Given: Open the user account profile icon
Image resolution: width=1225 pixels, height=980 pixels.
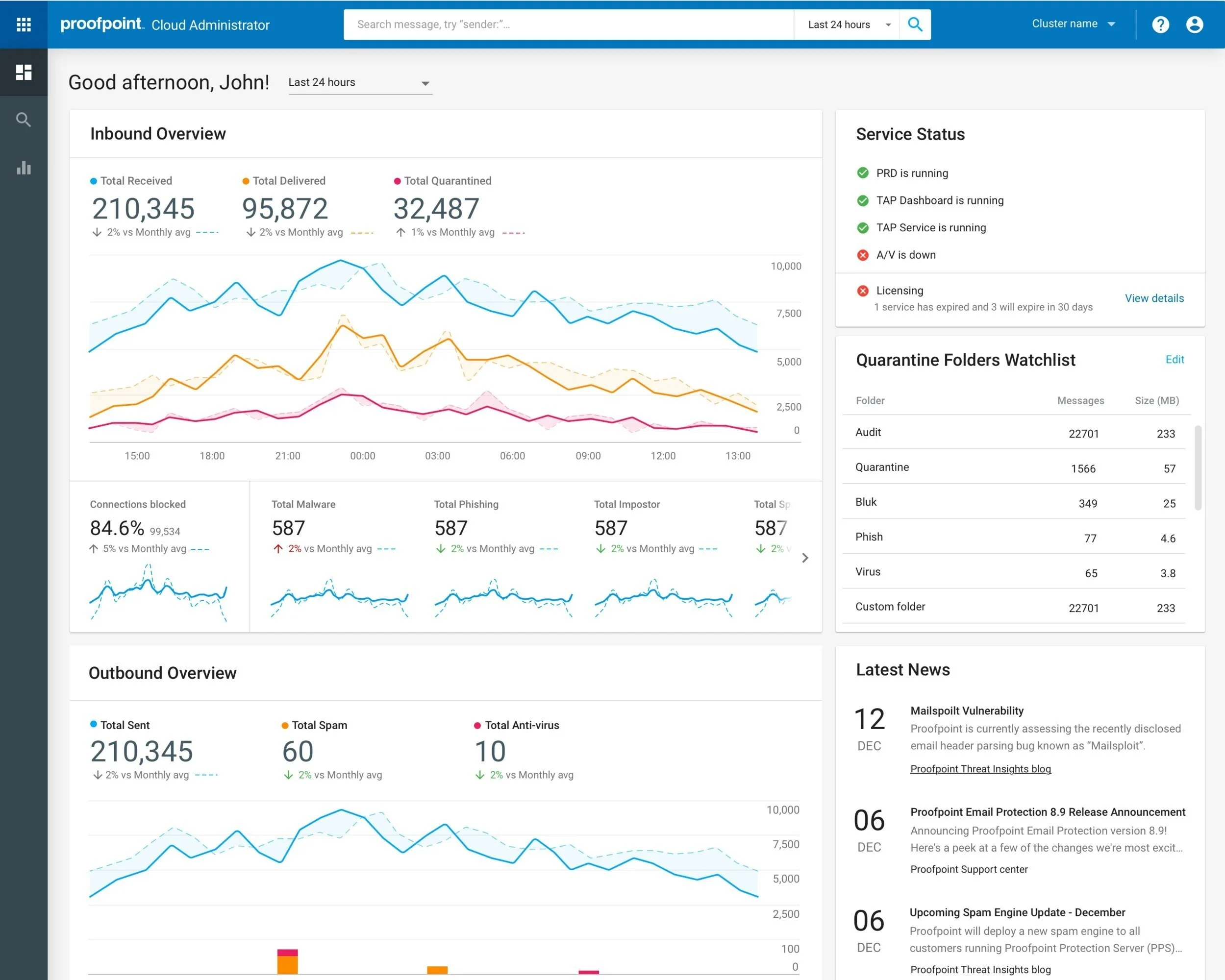Looking at the screenshot, I should (x=1194, y=24).
